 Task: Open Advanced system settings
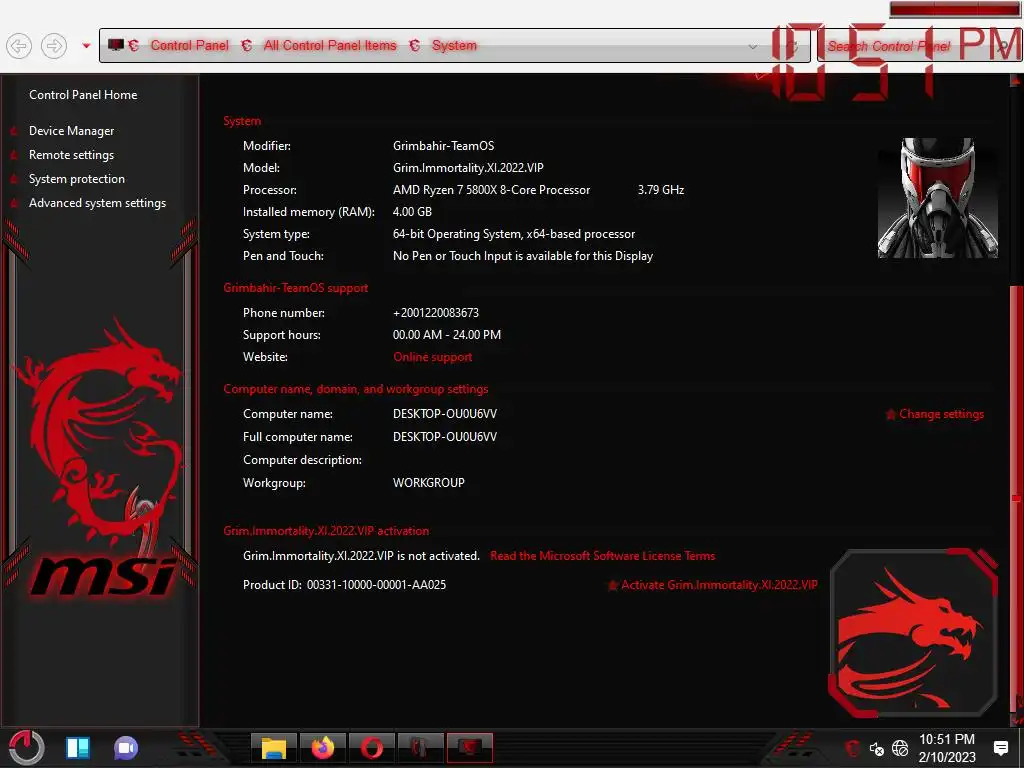[x=97, y=203]
